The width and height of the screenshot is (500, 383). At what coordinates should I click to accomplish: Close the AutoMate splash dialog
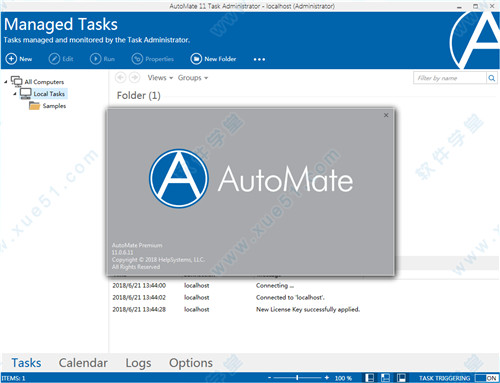click(386, 115)
